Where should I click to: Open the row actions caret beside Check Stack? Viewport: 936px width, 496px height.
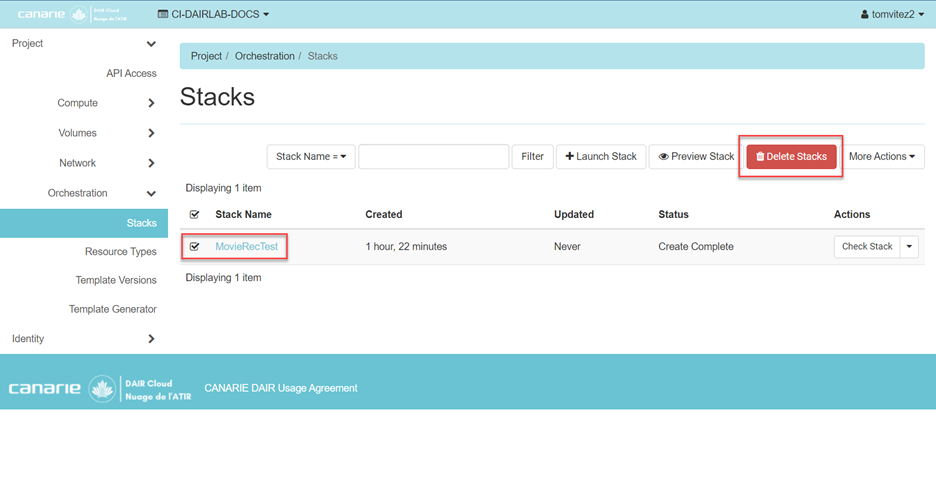point(909,247)
